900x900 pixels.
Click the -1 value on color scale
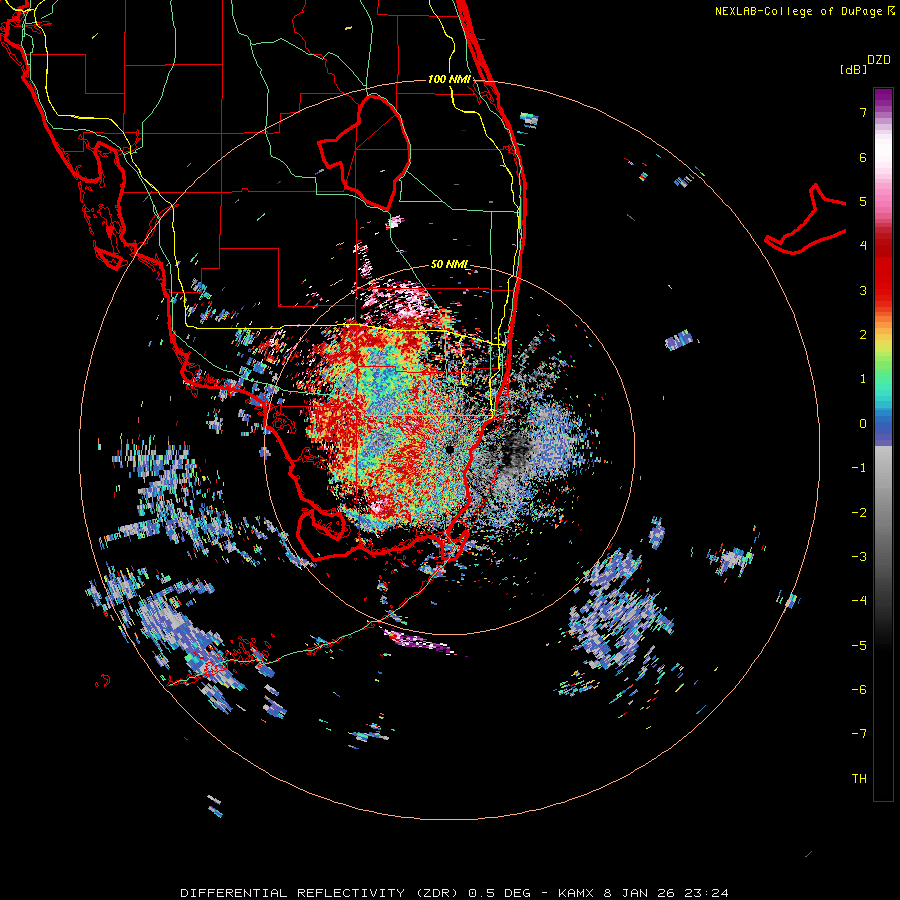859,468
